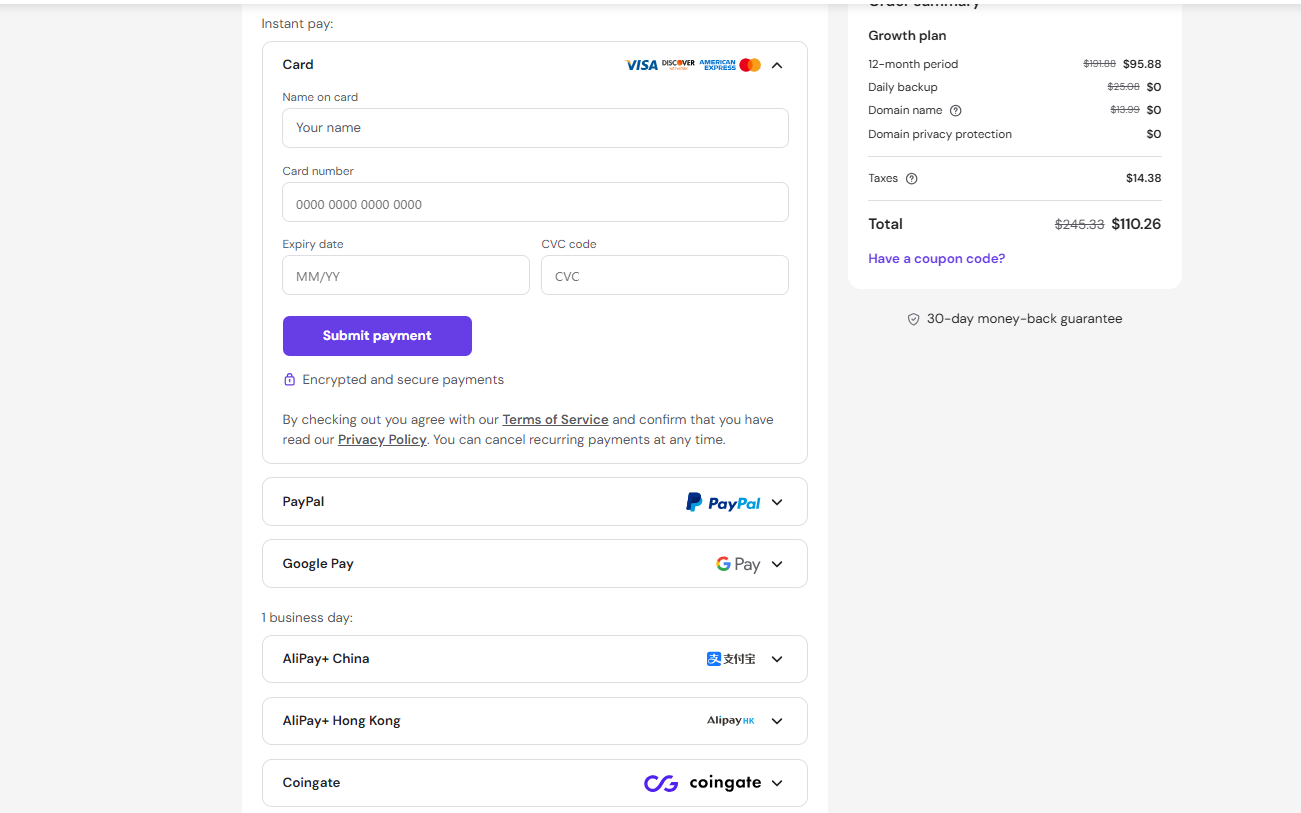1301x813 pixels.
Task: Click the $95.88 discounted period price
Action: (1142, 64)
